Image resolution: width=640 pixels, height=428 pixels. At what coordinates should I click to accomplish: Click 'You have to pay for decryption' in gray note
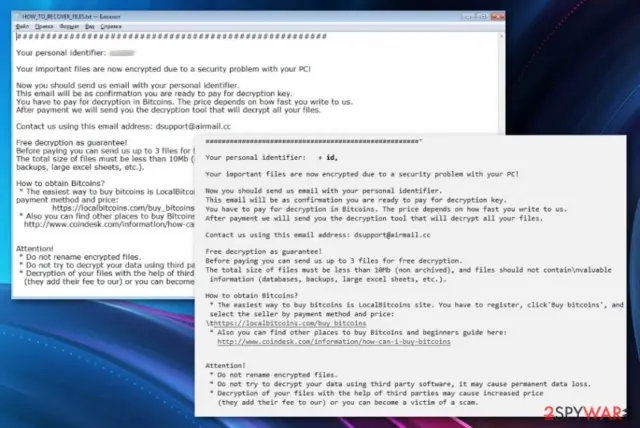click(x=386, y=209)
